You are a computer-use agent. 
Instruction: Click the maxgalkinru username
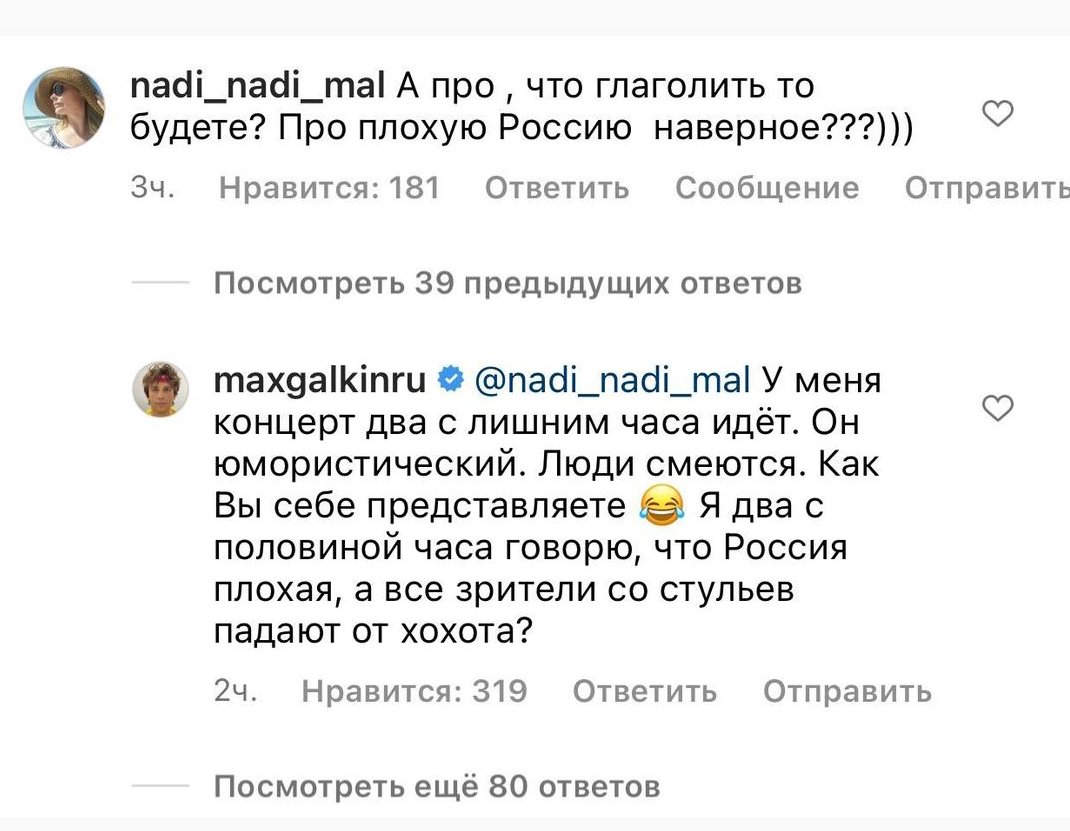pos(321,380)
